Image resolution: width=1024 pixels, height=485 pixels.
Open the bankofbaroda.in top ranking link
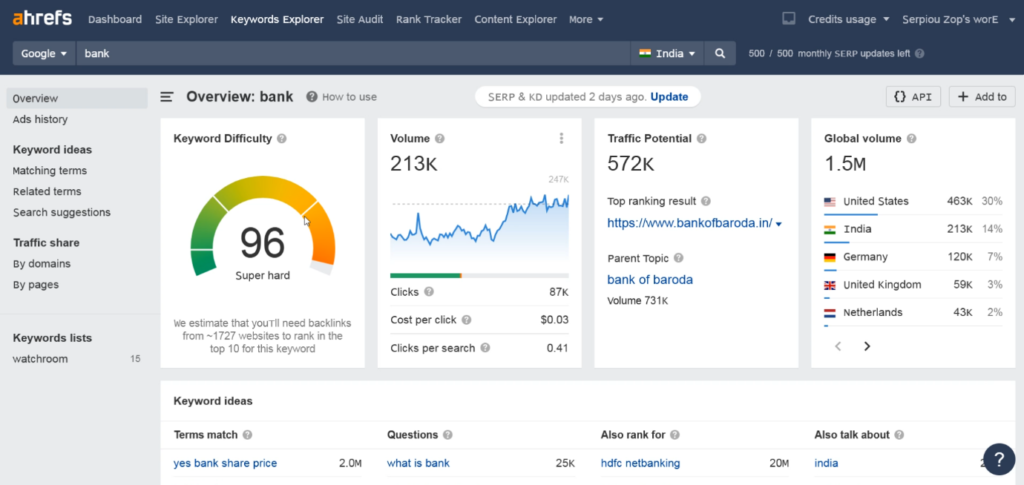click(x=690, y=223)
